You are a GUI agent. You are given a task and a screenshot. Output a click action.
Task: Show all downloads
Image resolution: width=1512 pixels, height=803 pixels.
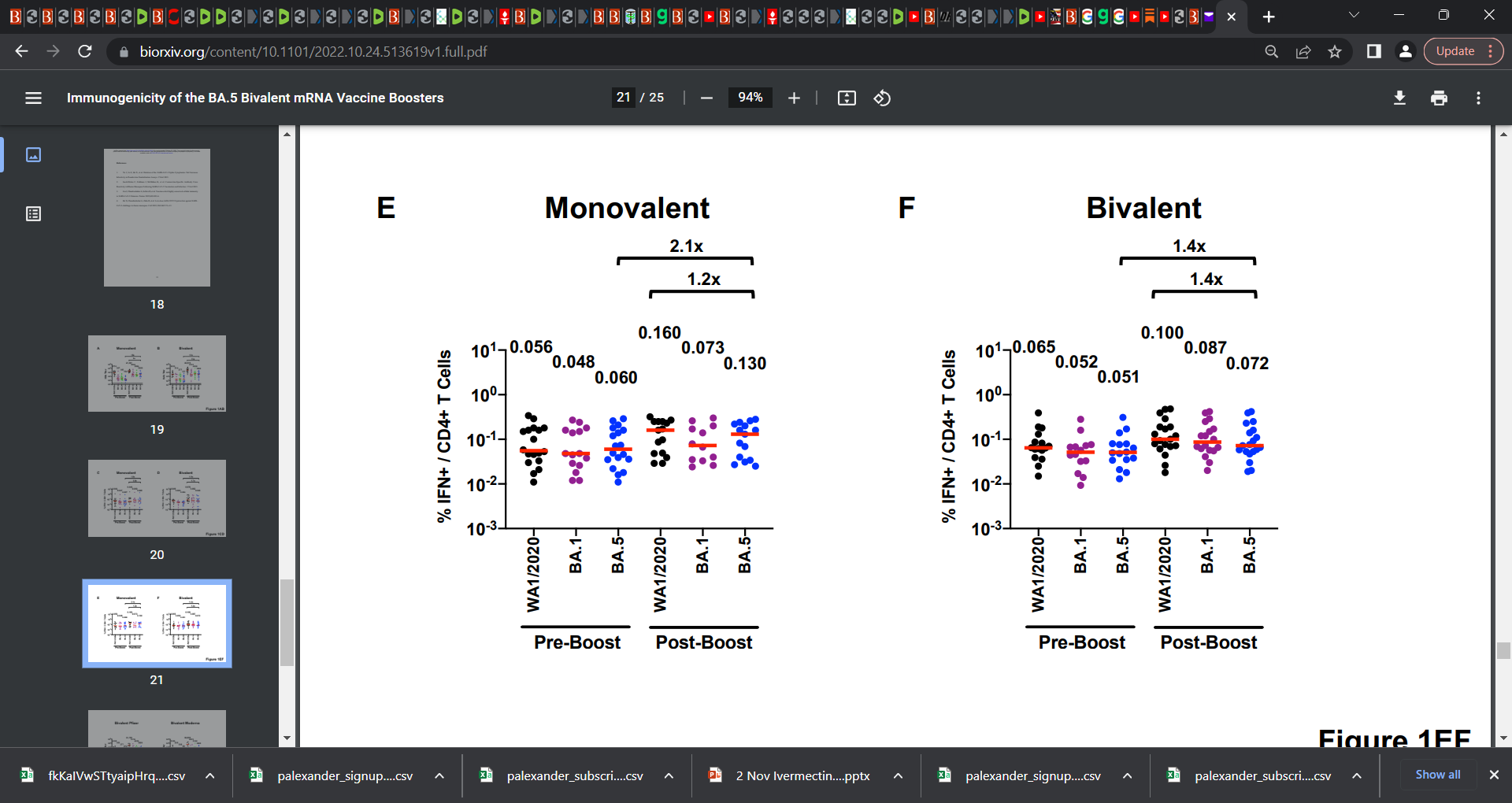pyautogui.click(x=1437, y=775)
